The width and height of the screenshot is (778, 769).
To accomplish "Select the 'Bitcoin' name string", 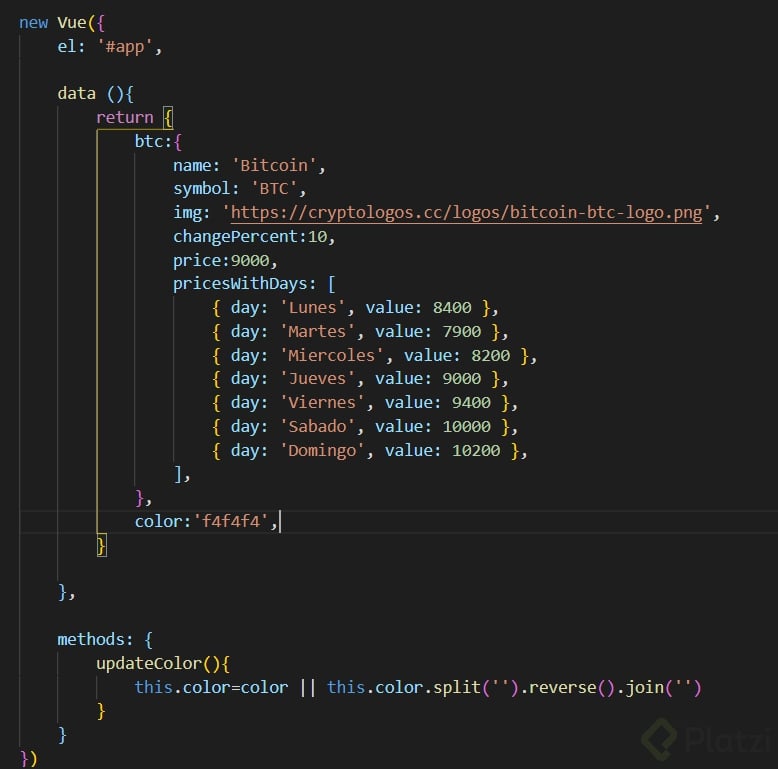I will click(274, 165).
